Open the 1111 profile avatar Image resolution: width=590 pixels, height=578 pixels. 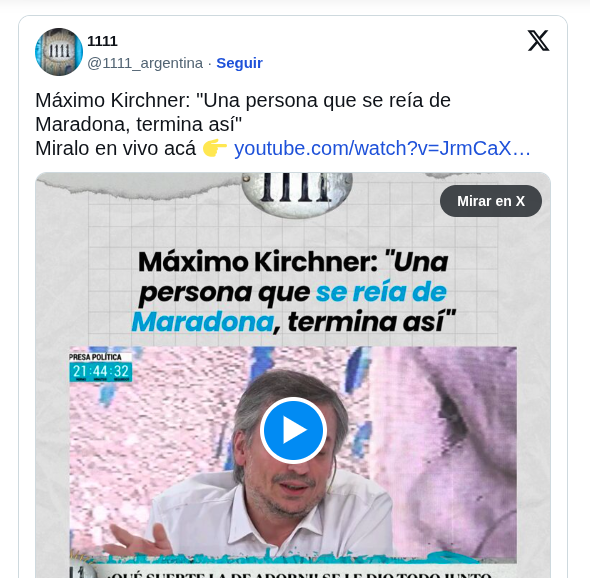[x=59, y=52]
